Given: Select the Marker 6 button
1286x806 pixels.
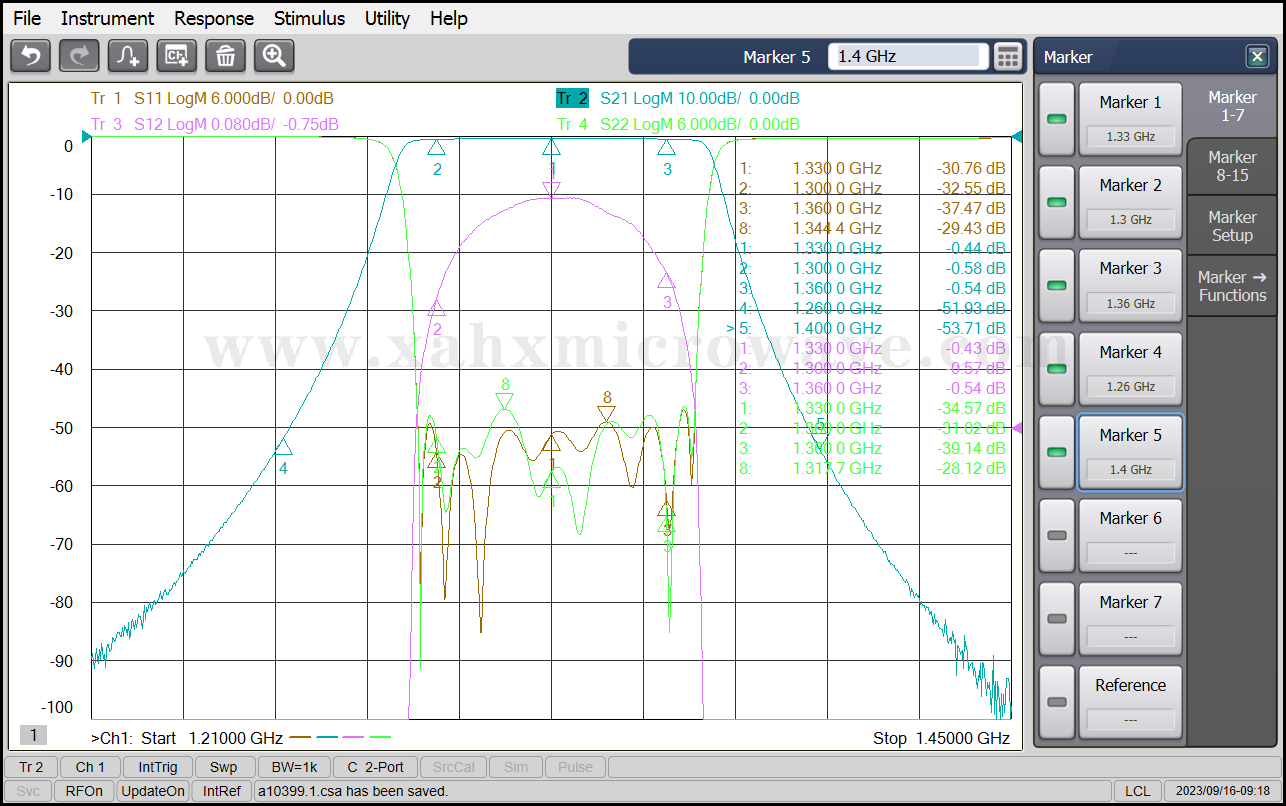Looking at the screenshot, I should (x=1130, y=535).
